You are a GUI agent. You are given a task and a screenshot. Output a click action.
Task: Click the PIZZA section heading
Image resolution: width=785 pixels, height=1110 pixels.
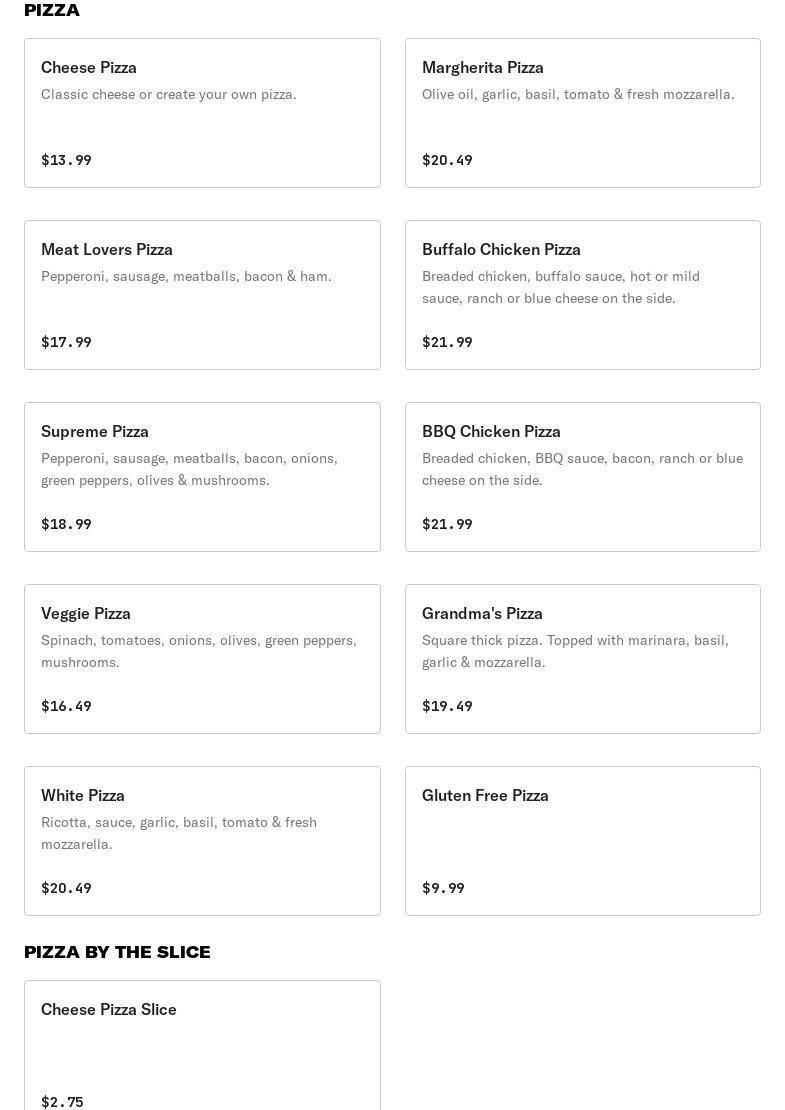52,10
